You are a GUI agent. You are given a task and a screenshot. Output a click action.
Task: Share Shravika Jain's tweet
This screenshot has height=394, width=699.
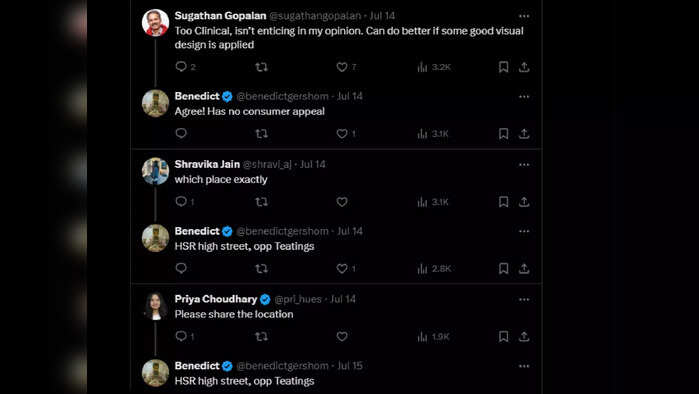coord(524,202)
